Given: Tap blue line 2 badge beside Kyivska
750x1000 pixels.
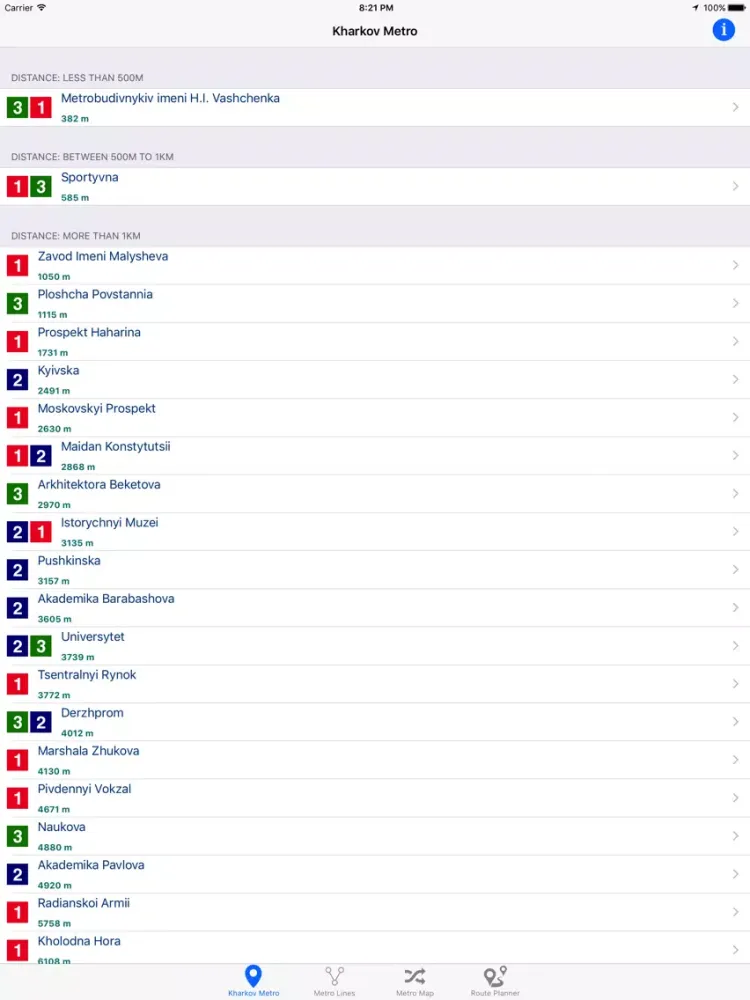Looking at the screenshot, I should pyautogui.click(x=17, y=380).
